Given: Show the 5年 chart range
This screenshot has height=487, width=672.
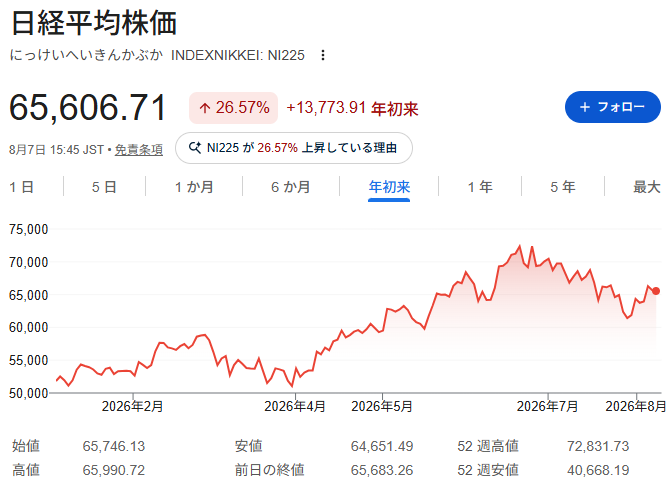Looking at the screenshot, I should pos(563,187).
